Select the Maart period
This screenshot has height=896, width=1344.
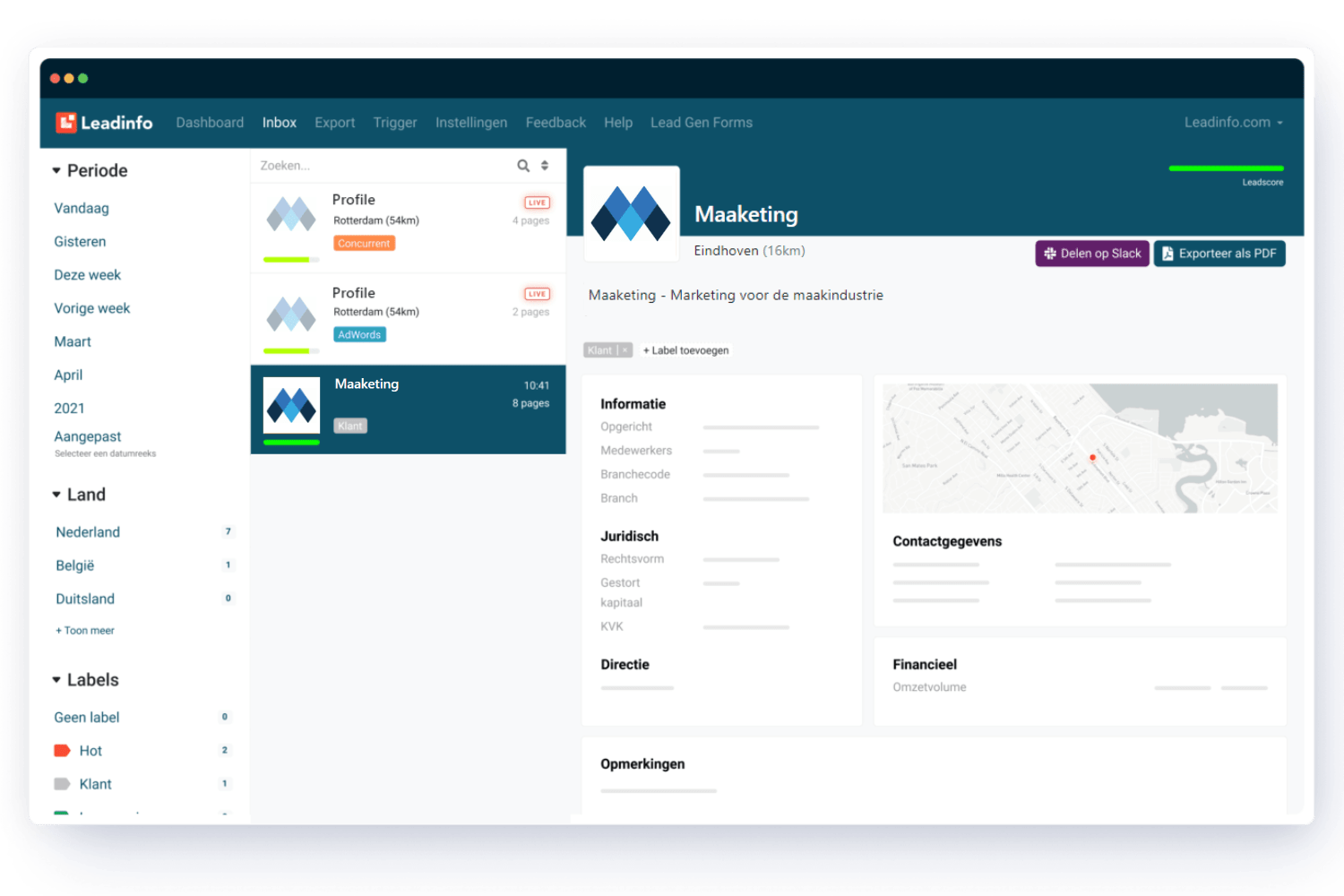point(73,341)
